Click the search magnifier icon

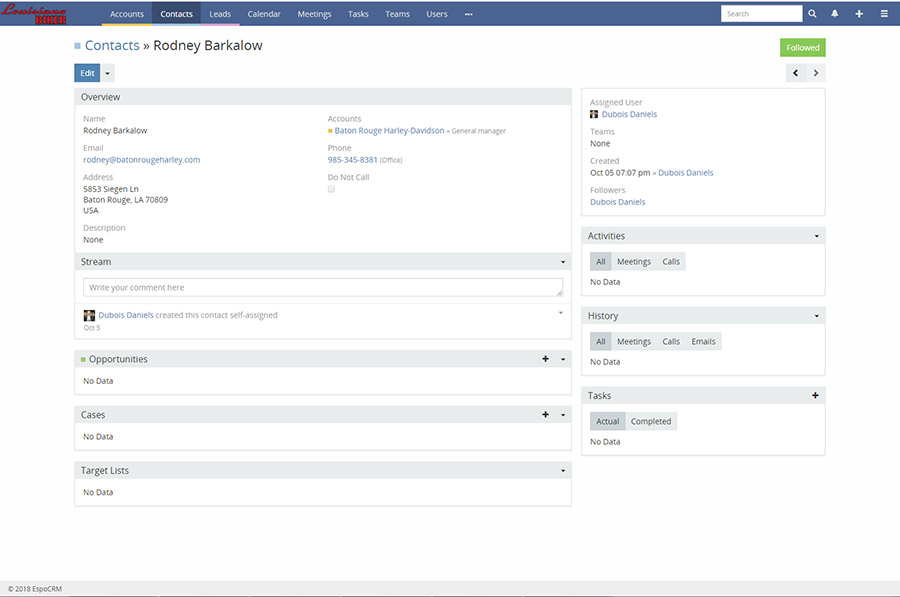pyautogui.click(x=812, y=14)
